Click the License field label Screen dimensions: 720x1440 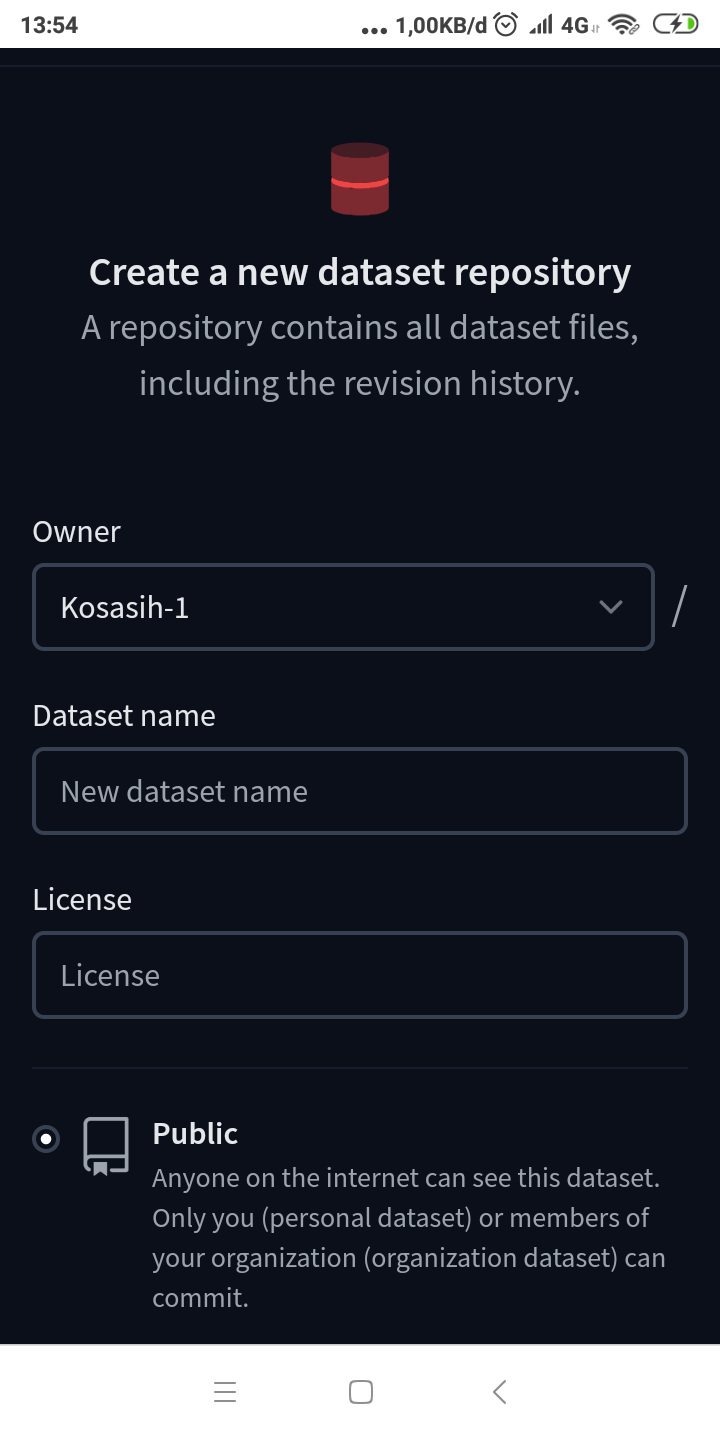point(82,900)
